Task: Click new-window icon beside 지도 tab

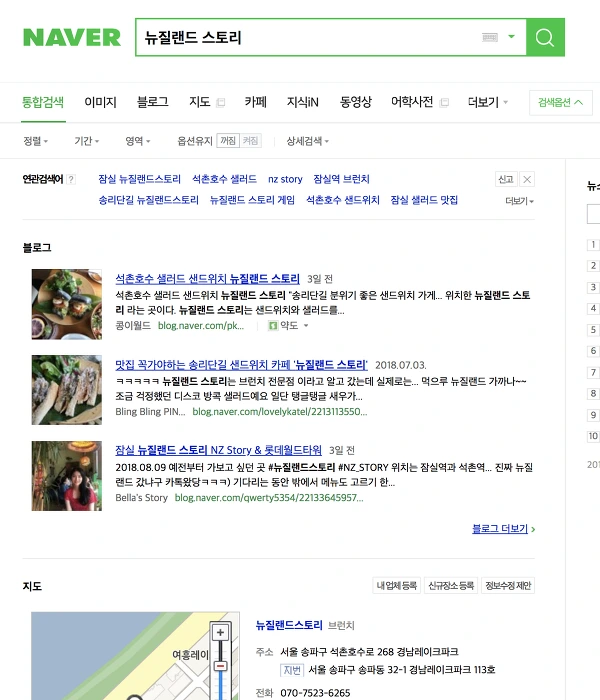Action: [221, 103]
